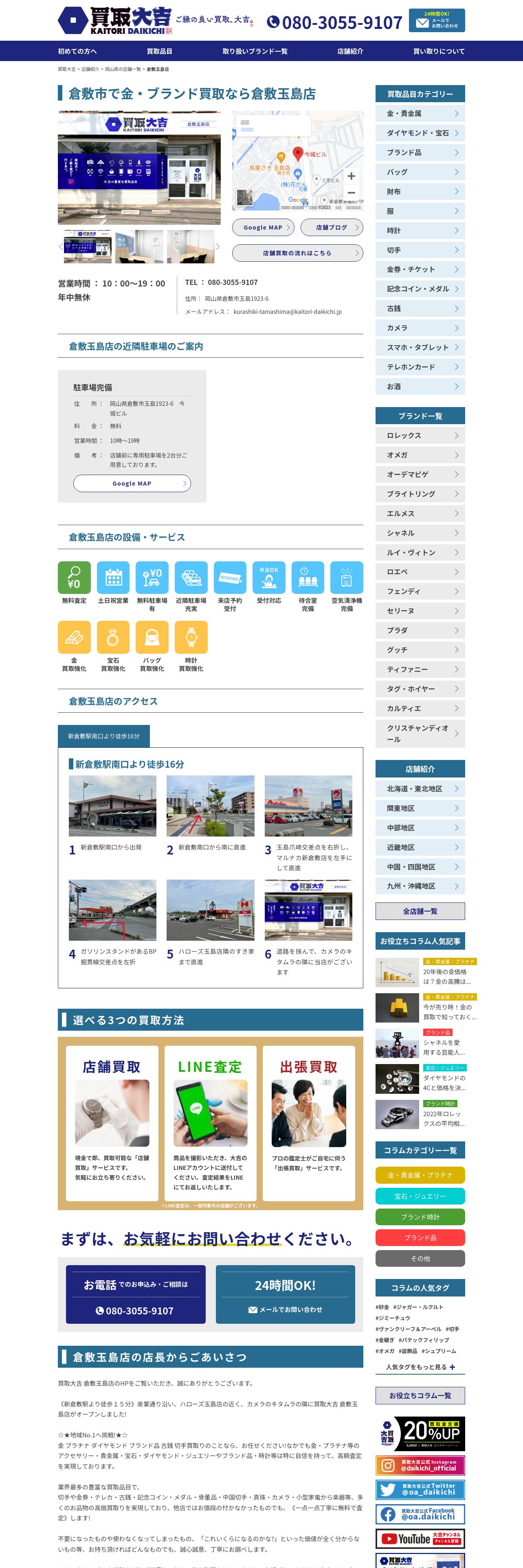Viewport: 523px width, 1568px height.
Task: Click the 近隣駐車場充実 icon
Action: click(x=191, y=577)
